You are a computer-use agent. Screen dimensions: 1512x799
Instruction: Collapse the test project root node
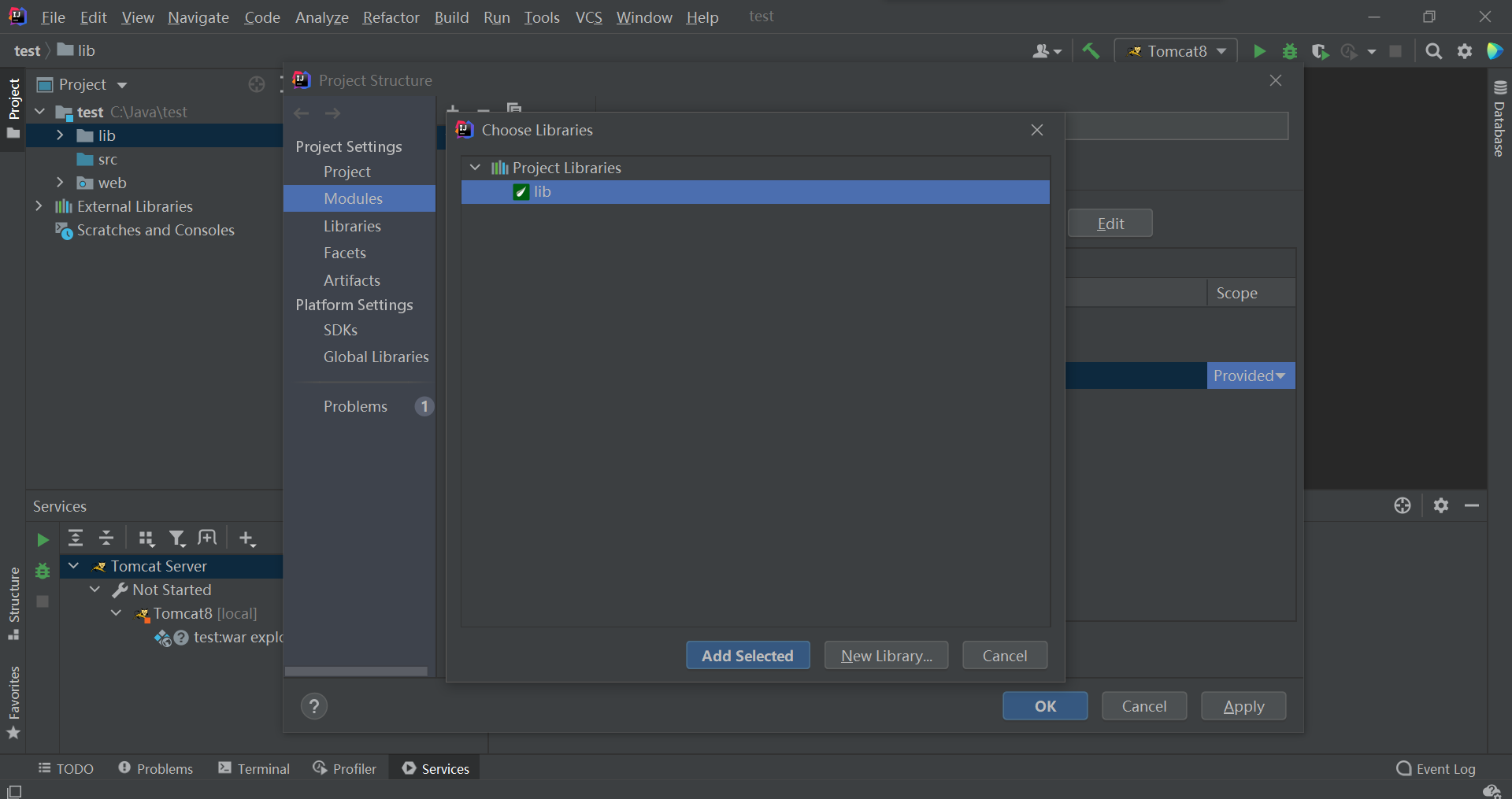[x=39, y=112]
